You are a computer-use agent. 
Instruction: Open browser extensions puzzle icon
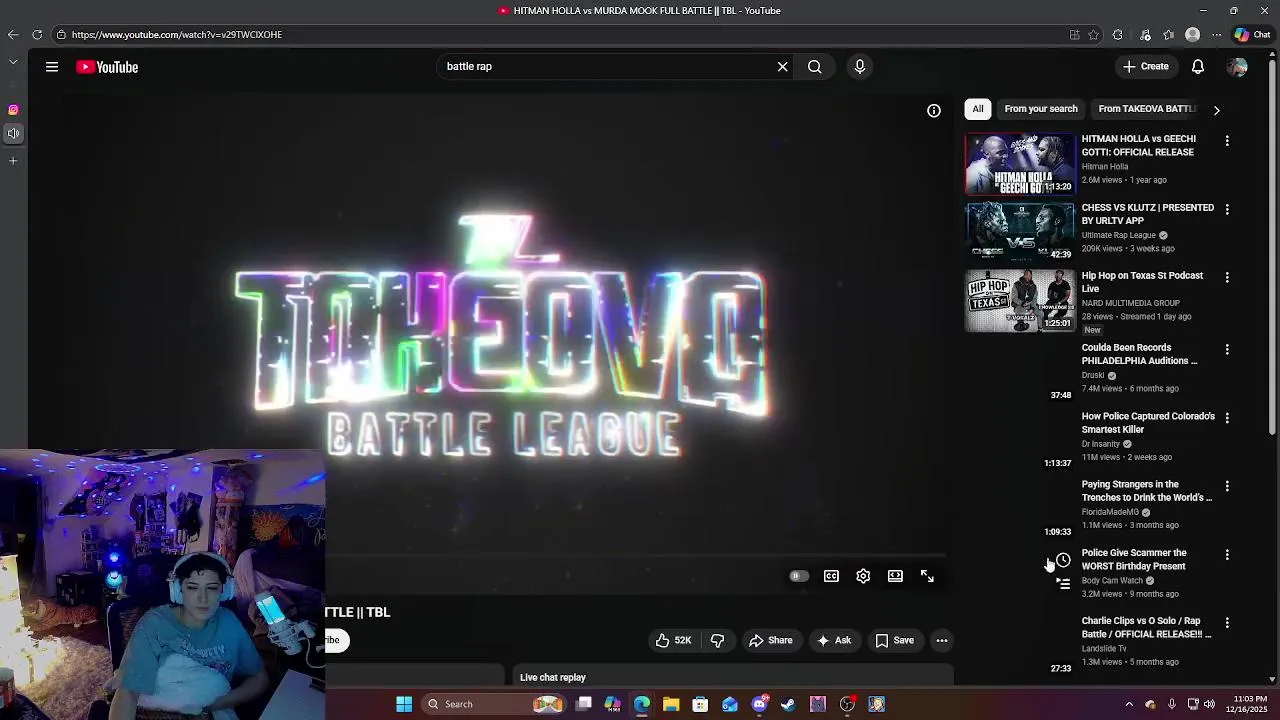tap(1118, 35)
